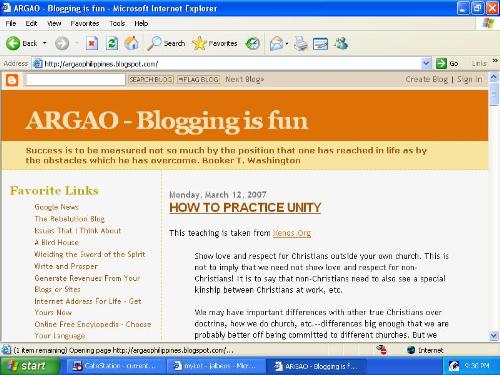Open the Write and Prosper link
500x375 pixels.
[66, 266]
